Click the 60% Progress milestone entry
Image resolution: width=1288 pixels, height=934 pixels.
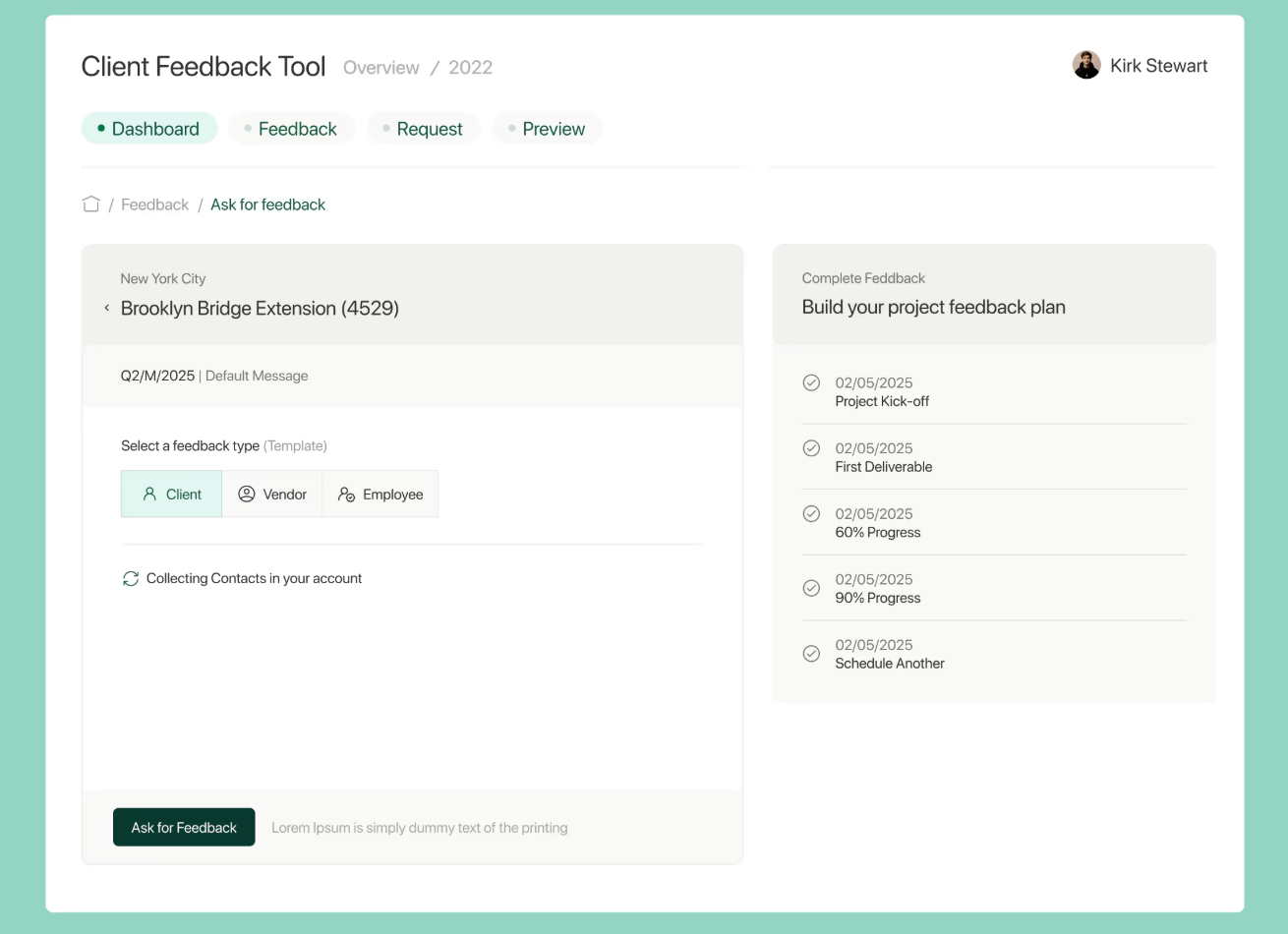pyautogui.click(x=878, y=522)
